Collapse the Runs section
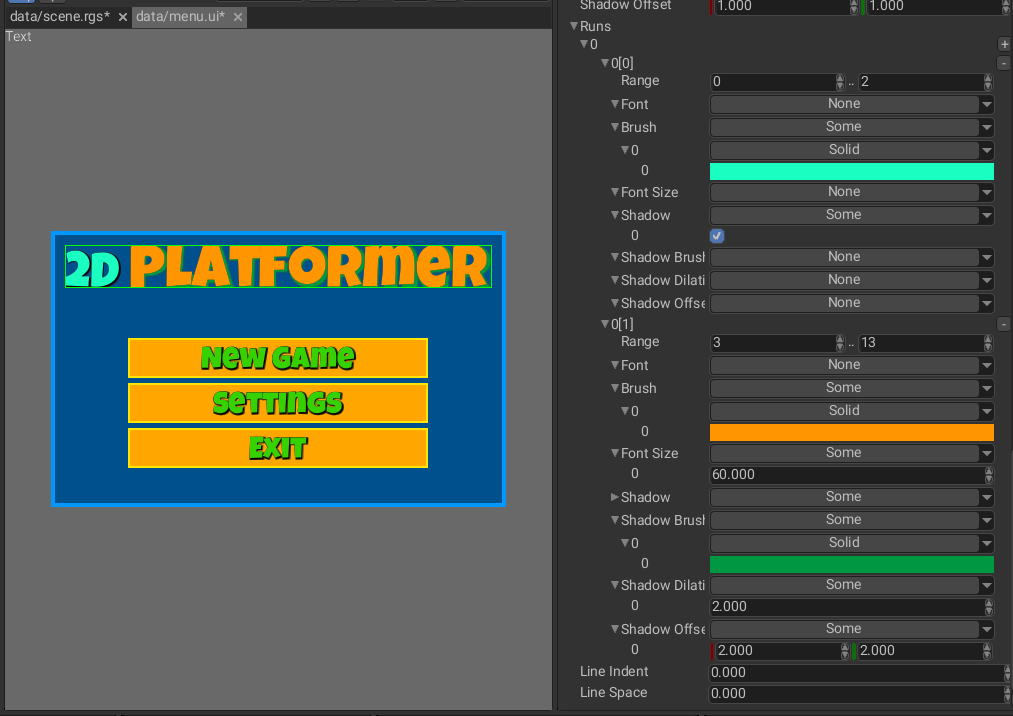 coord(574,26)
